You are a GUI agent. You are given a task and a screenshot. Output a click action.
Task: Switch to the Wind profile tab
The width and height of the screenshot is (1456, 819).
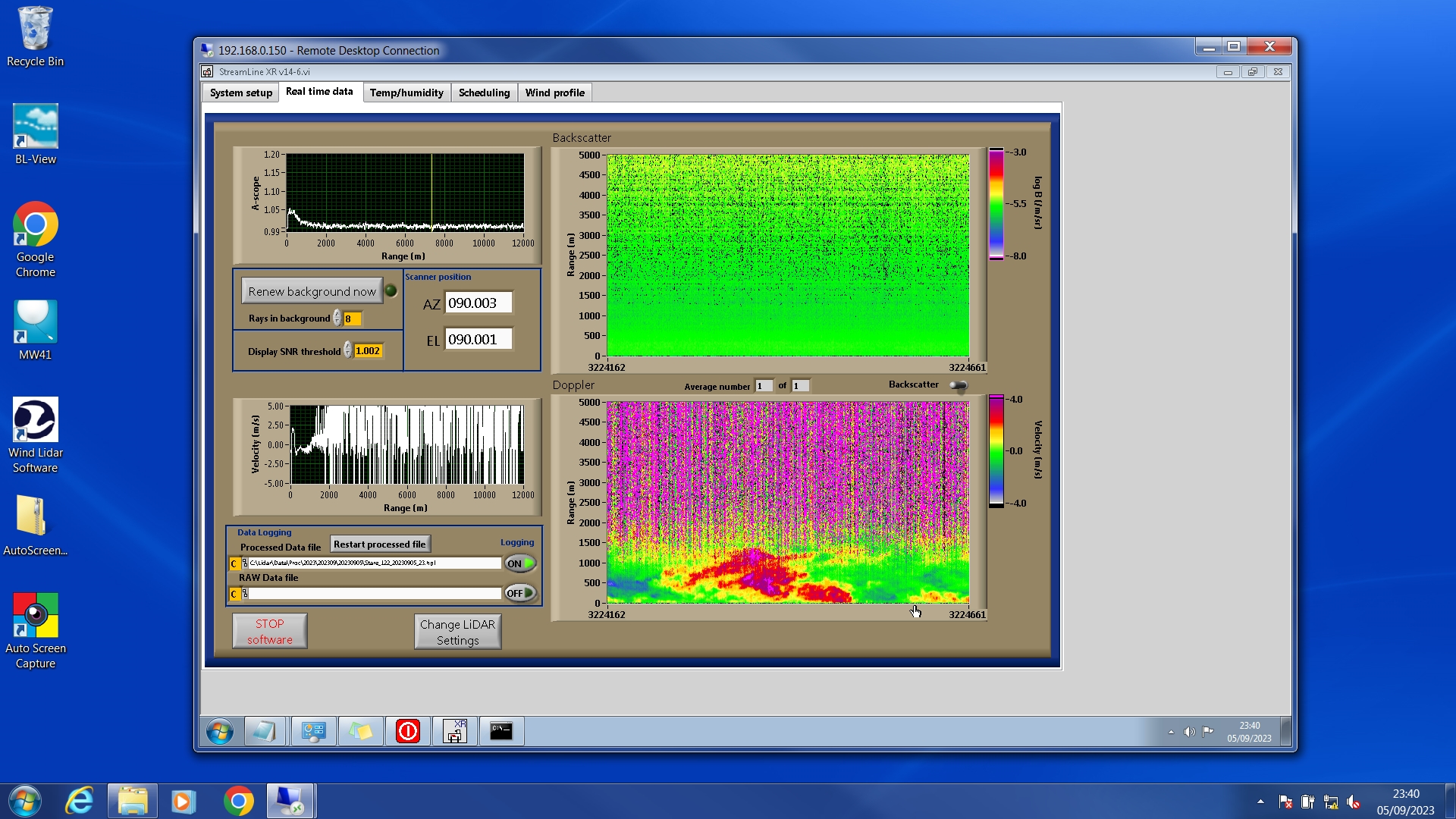click(554, 93)
